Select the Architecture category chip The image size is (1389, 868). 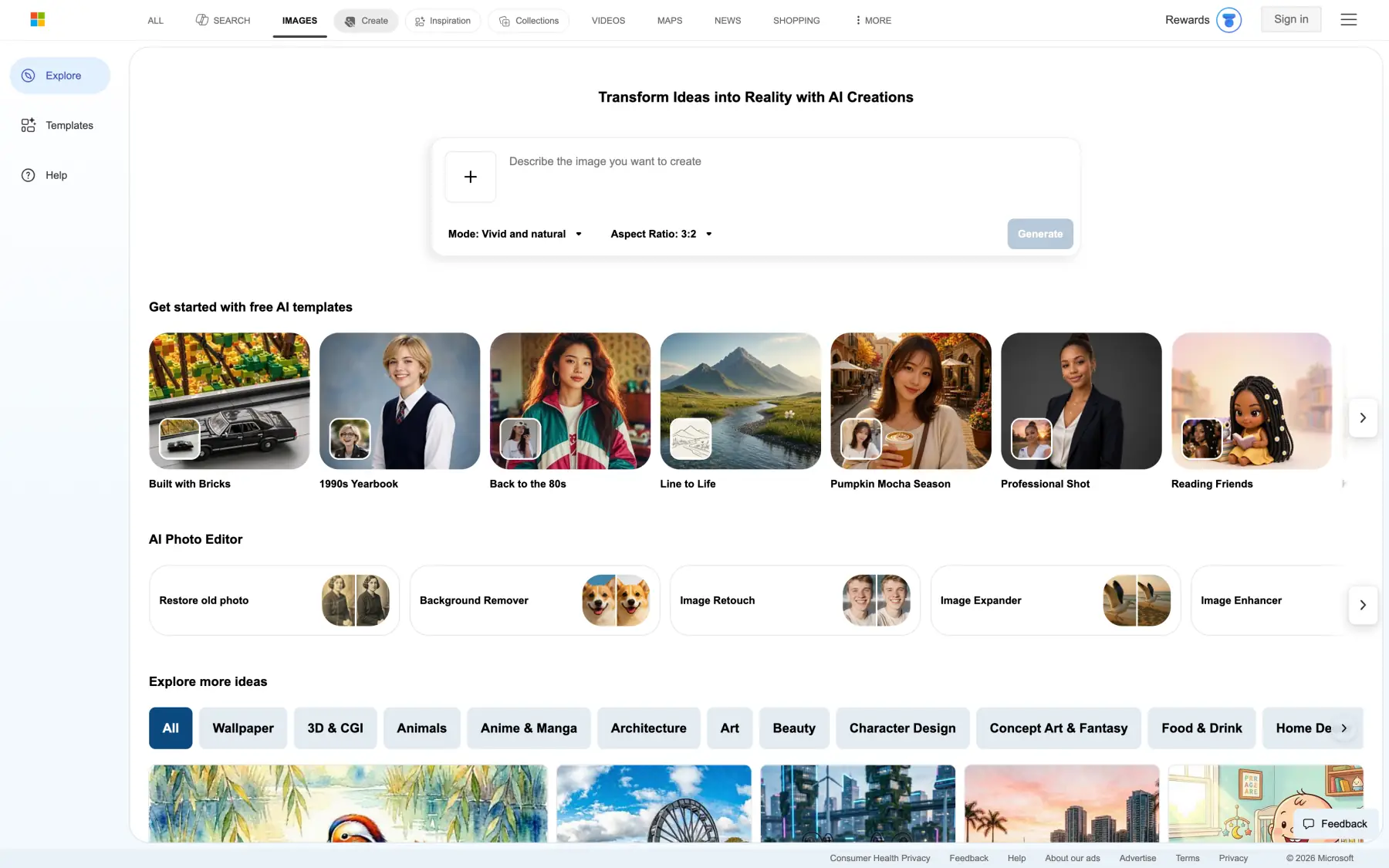648,728
